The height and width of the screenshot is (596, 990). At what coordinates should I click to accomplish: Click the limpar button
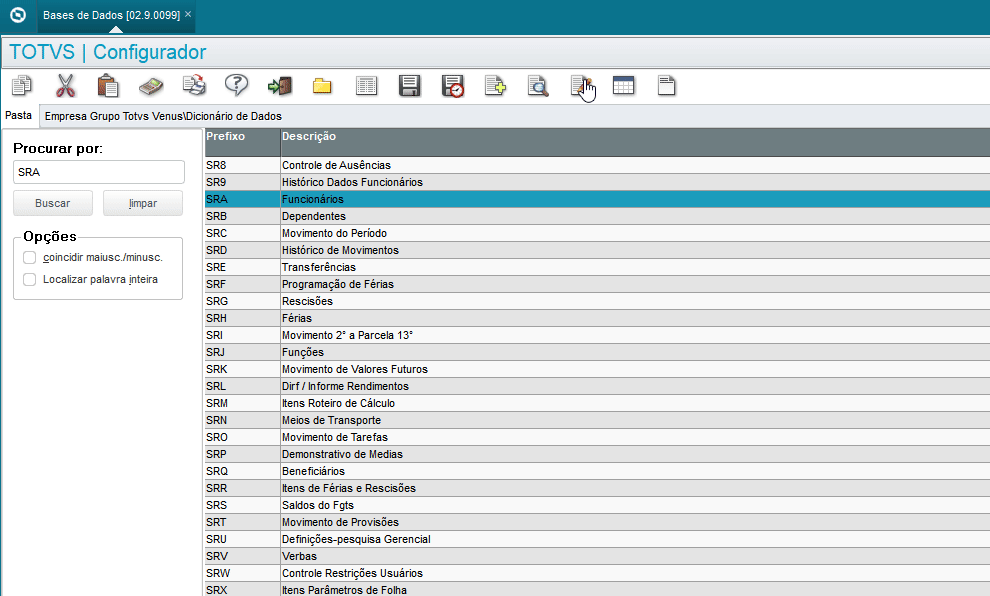pos(143,203)
